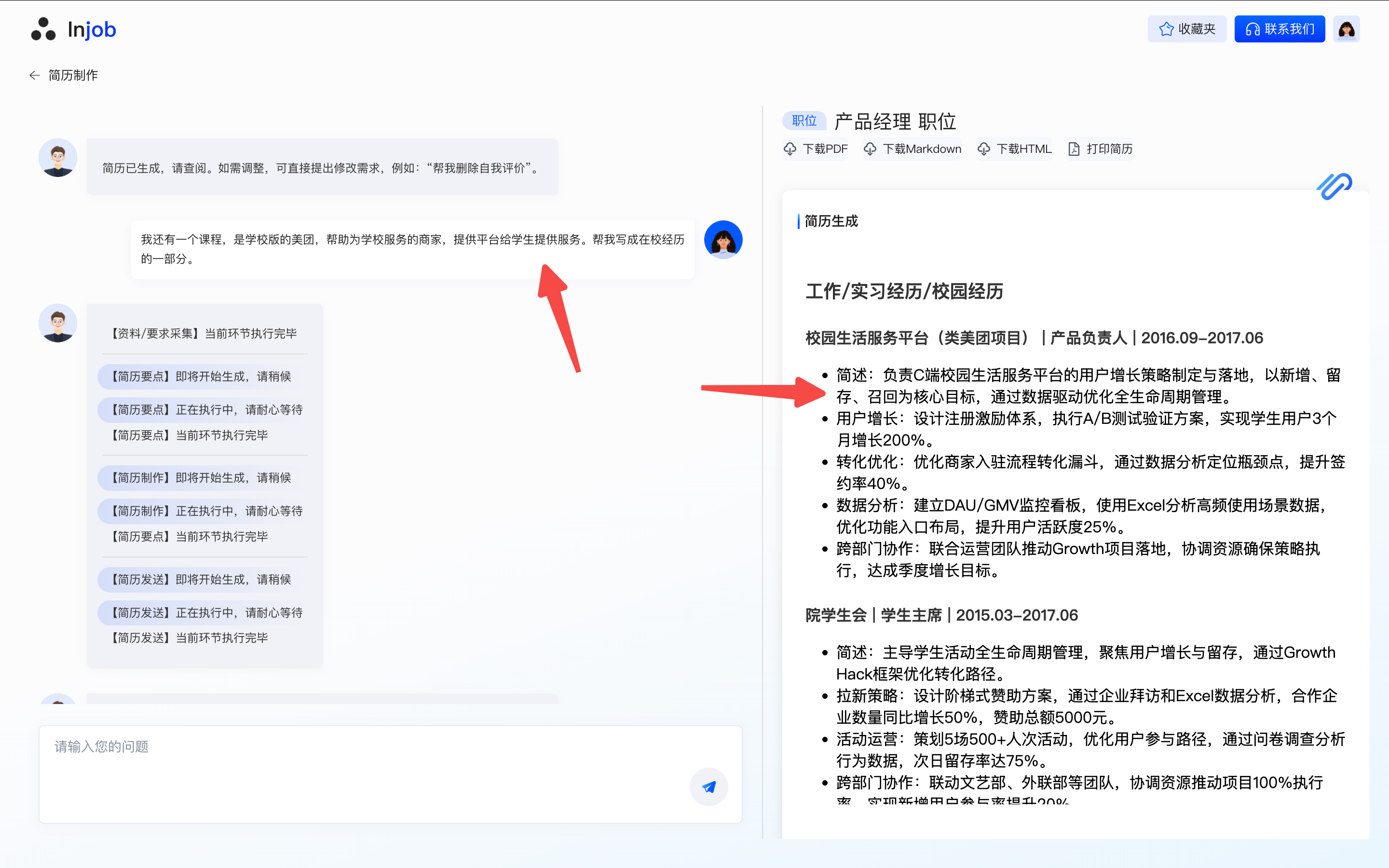Click the Injob three-dot logo icon
Image resolution: width=1389 pixels, height=868 pixels.
pos(43,29)
